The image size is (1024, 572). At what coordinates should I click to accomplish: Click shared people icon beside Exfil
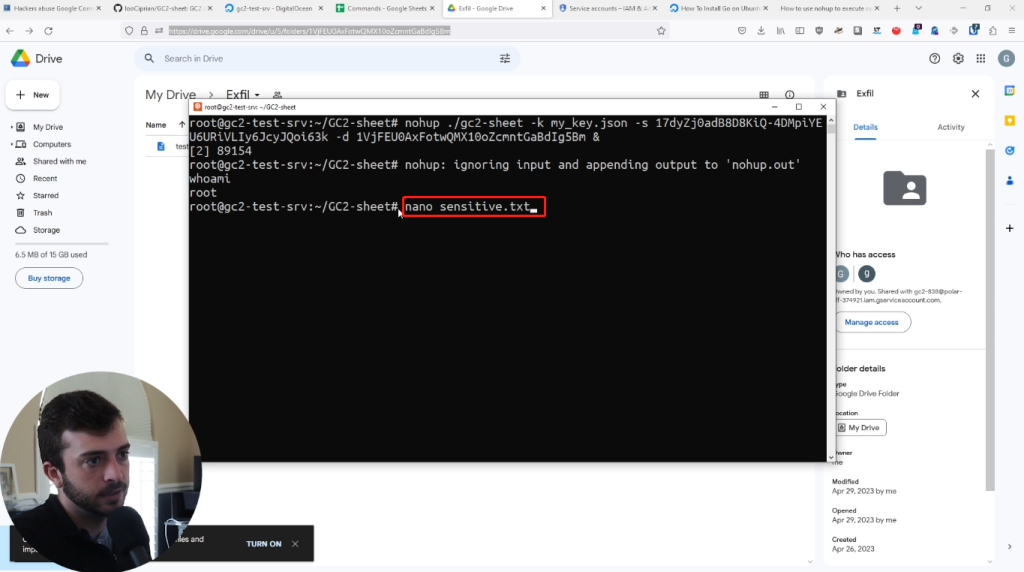pos(278,95)
